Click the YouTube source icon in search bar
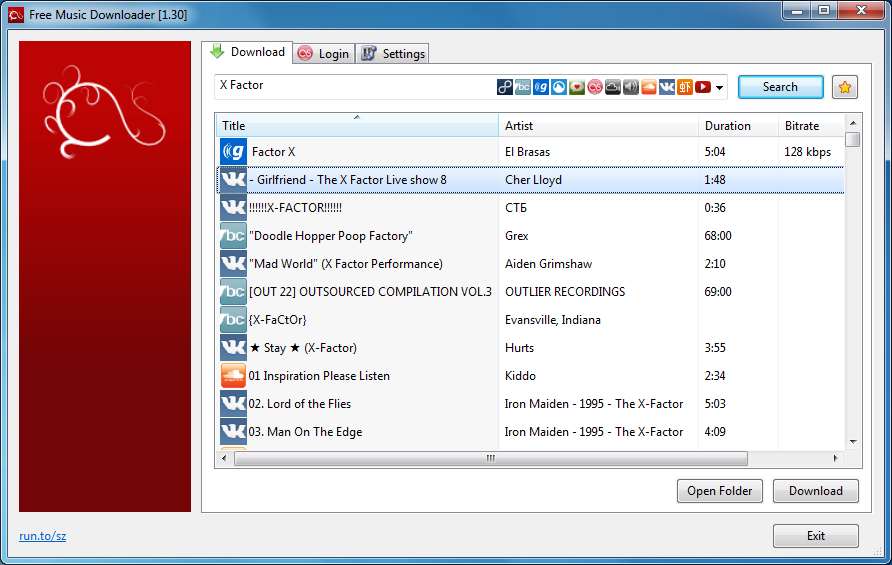 (x=703, y=87)
